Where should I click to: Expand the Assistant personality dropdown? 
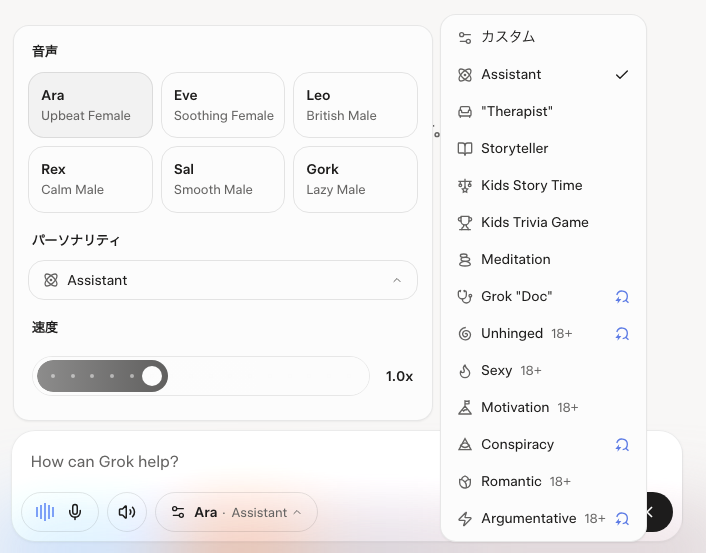pos(222,280)
